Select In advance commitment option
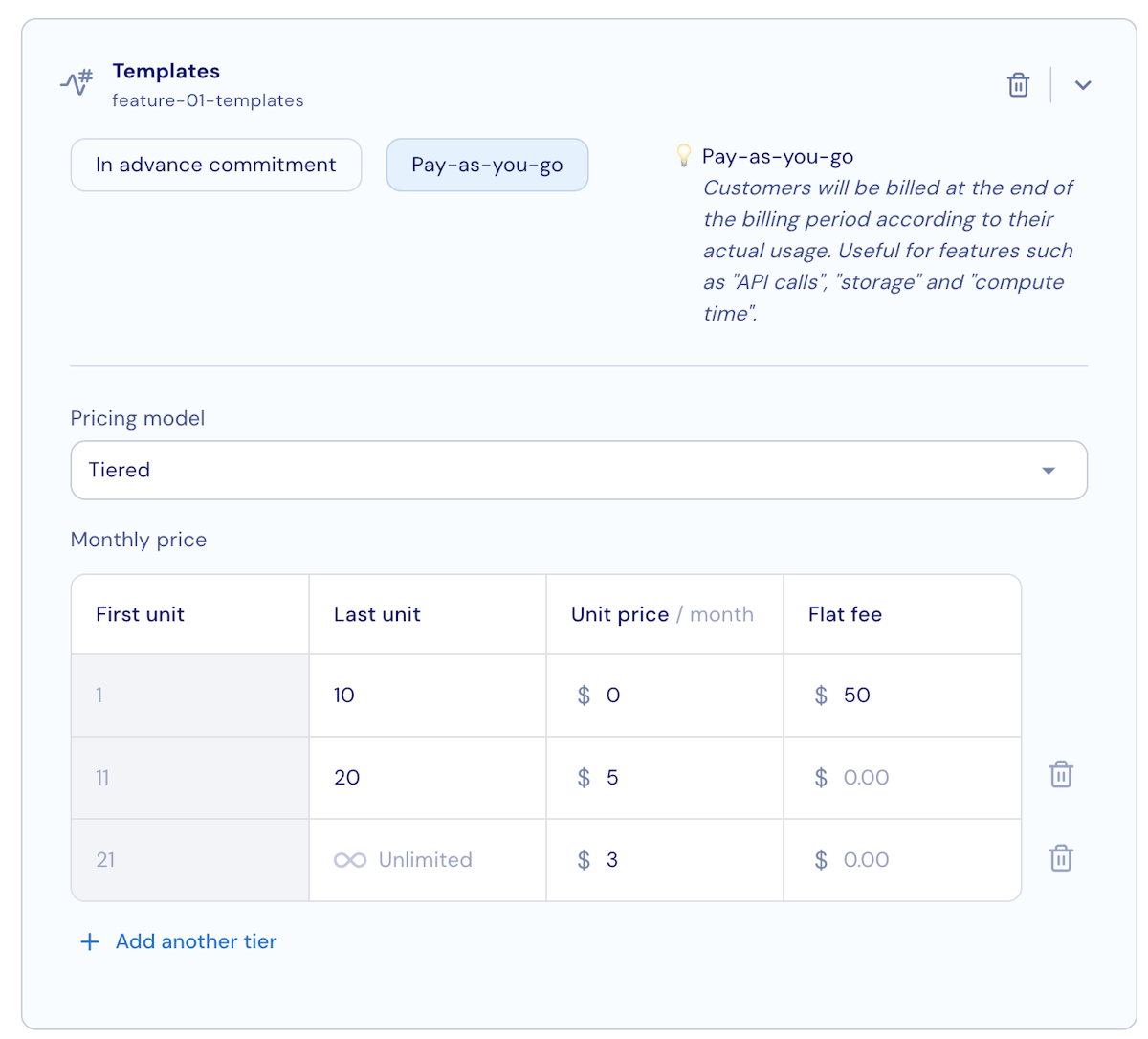 click(216, 165)
